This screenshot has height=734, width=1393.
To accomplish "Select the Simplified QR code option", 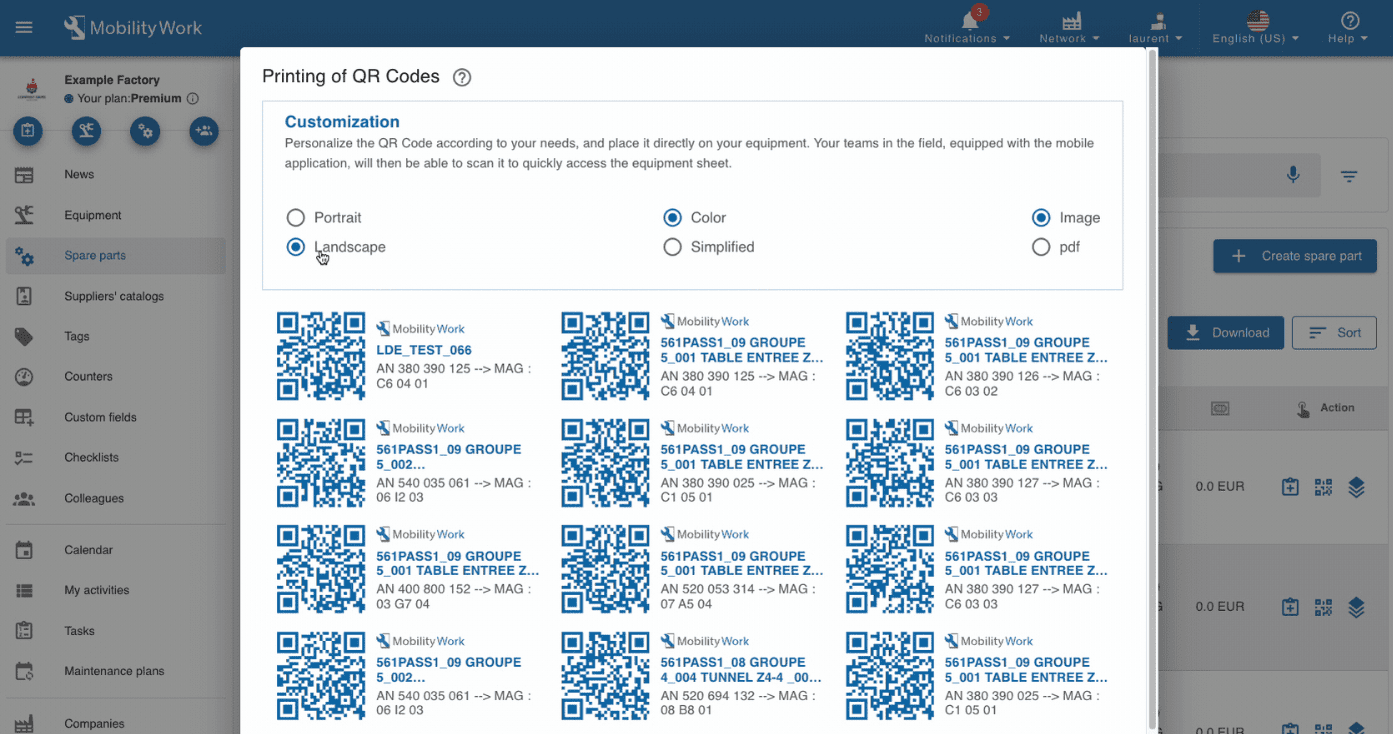I will click(x=672, y=247).
